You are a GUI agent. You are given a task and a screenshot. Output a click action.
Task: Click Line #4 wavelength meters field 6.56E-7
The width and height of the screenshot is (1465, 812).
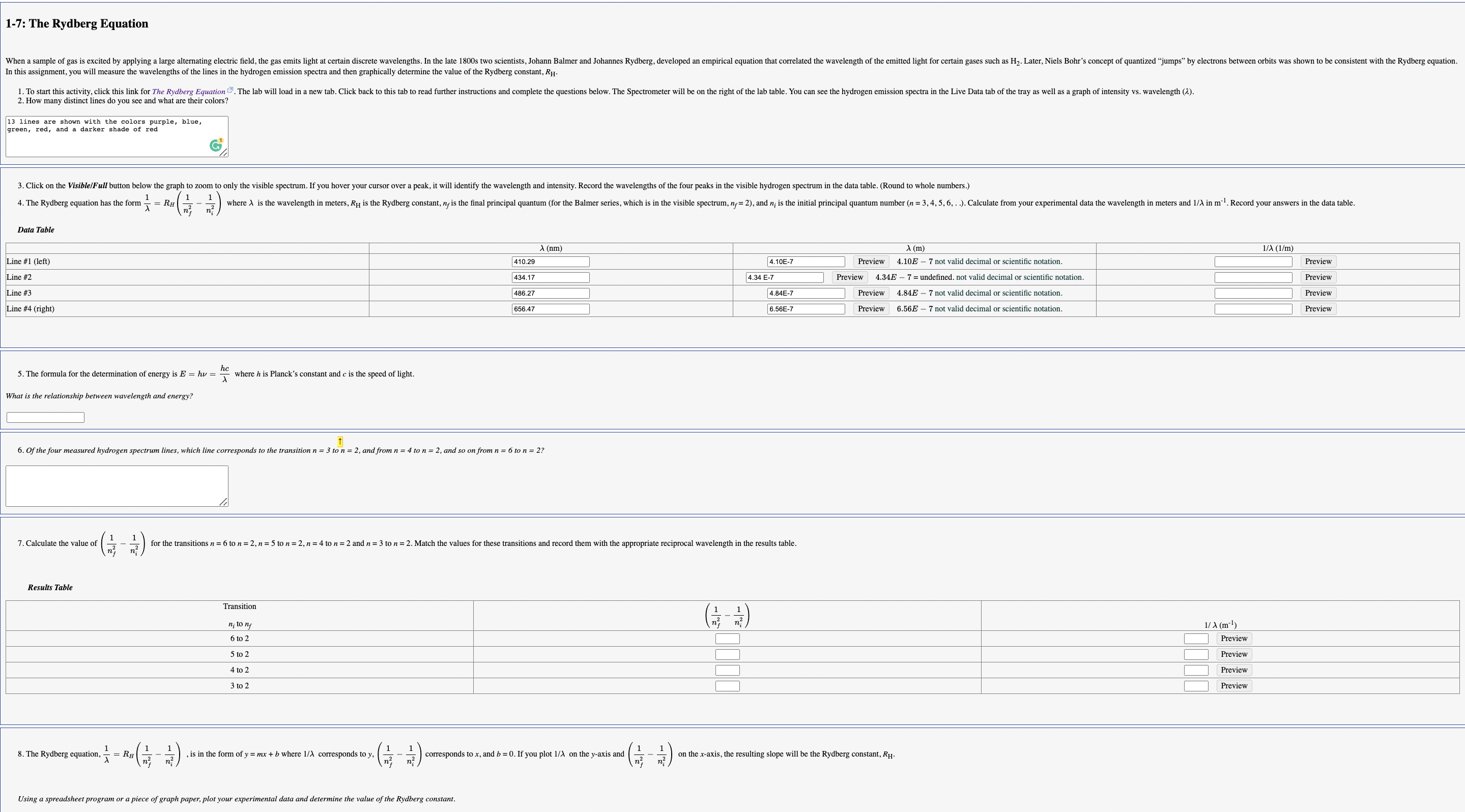[x=806, y=309]
